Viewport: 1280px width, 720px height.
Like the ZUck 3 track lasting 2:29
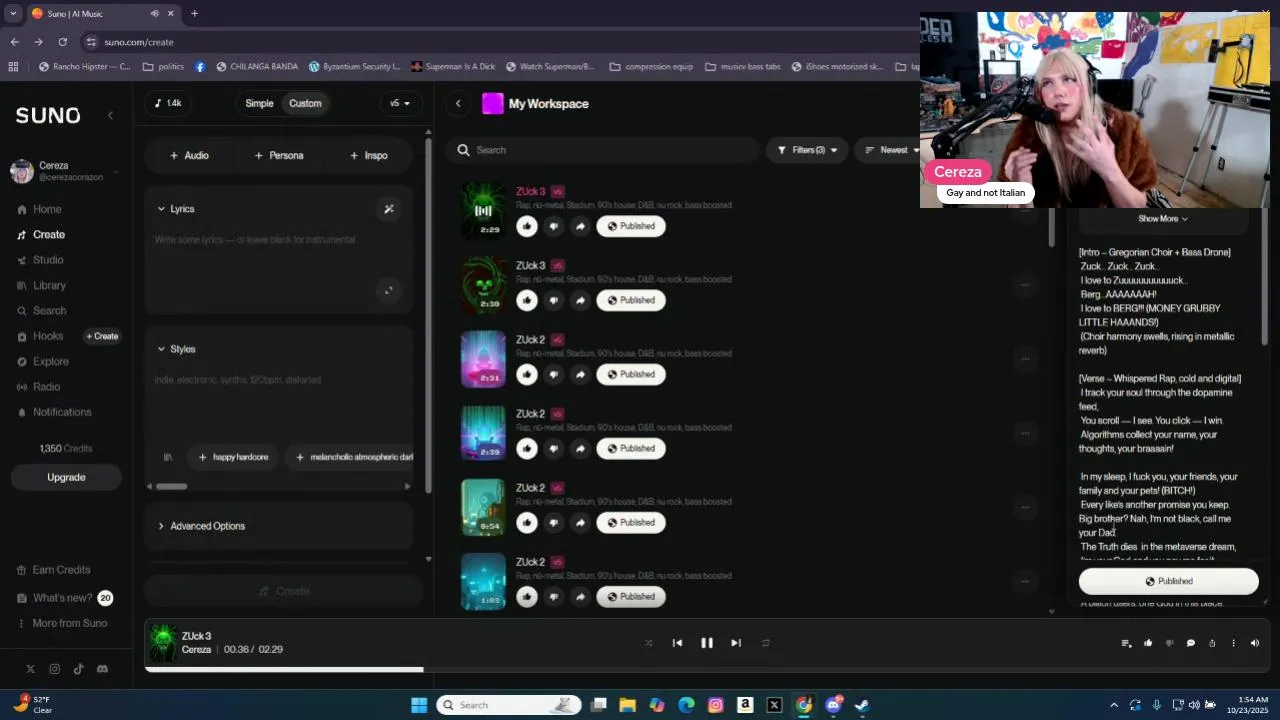[527, 226]
